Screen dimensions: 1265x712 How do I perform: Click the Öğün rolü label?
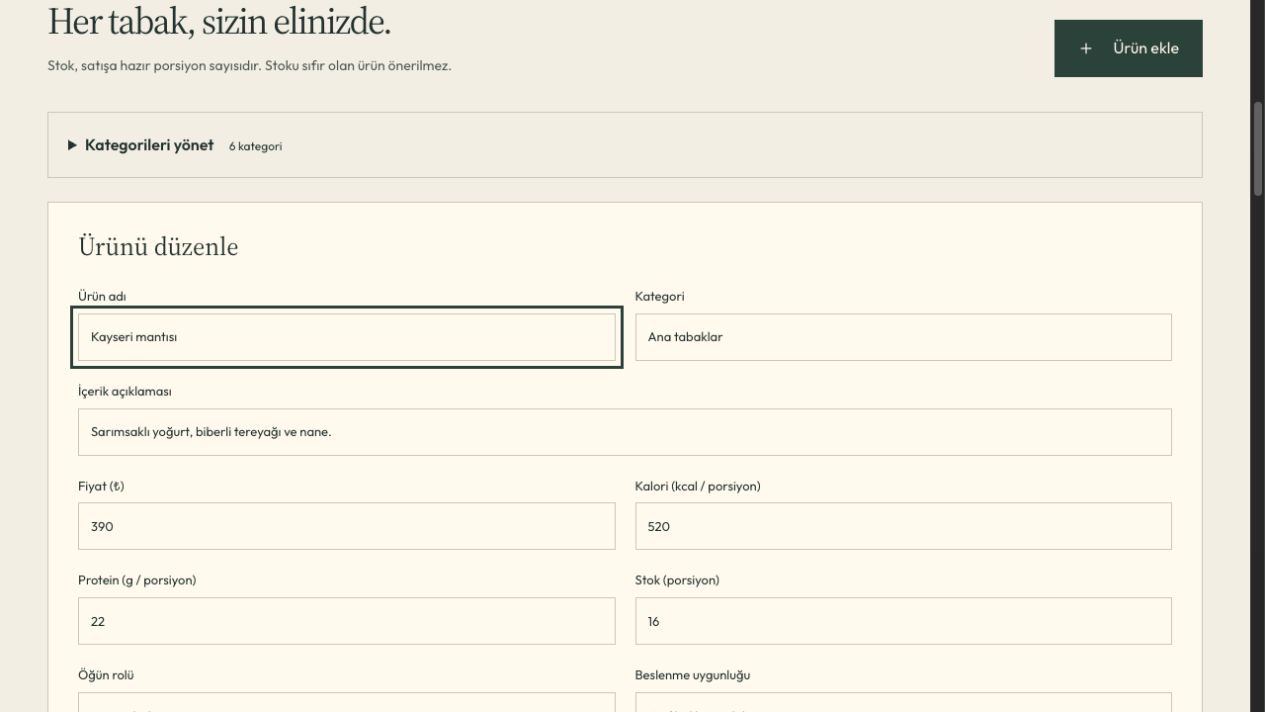[106, 675]
